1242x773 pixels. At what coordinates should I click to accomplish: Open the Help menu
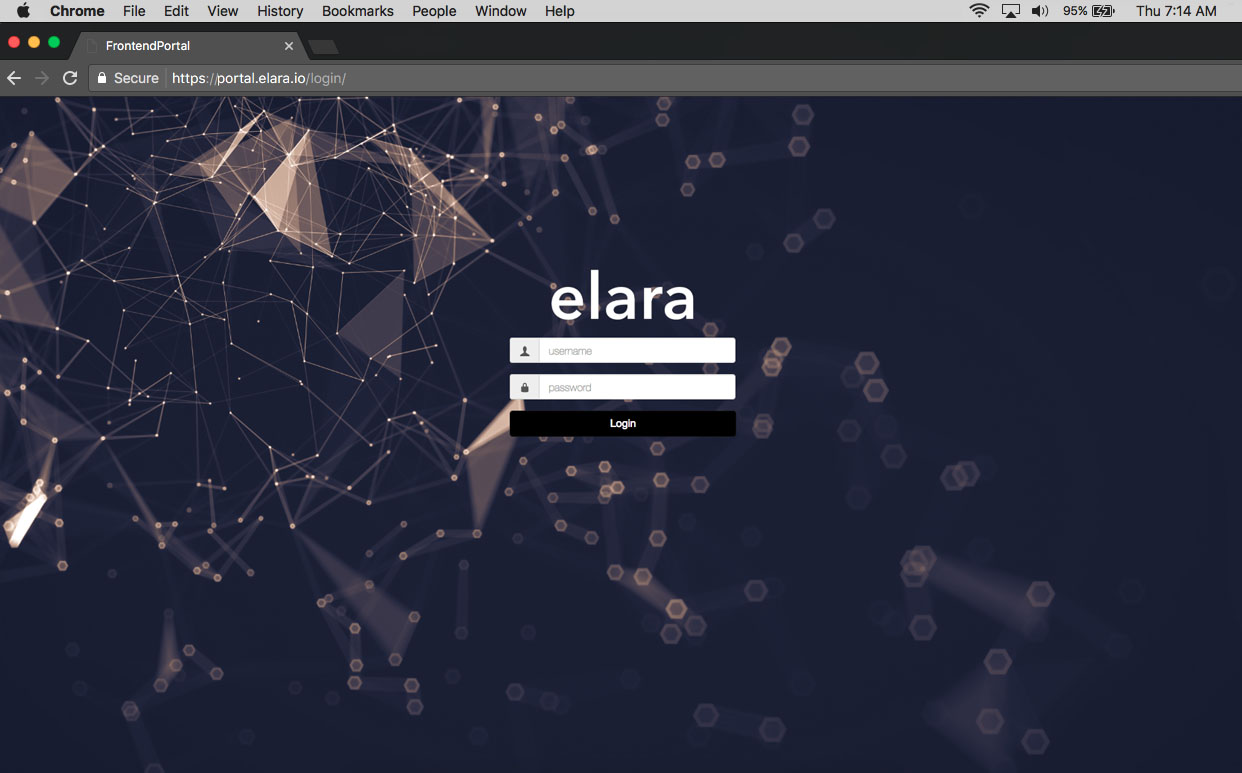tap(560, 11)
